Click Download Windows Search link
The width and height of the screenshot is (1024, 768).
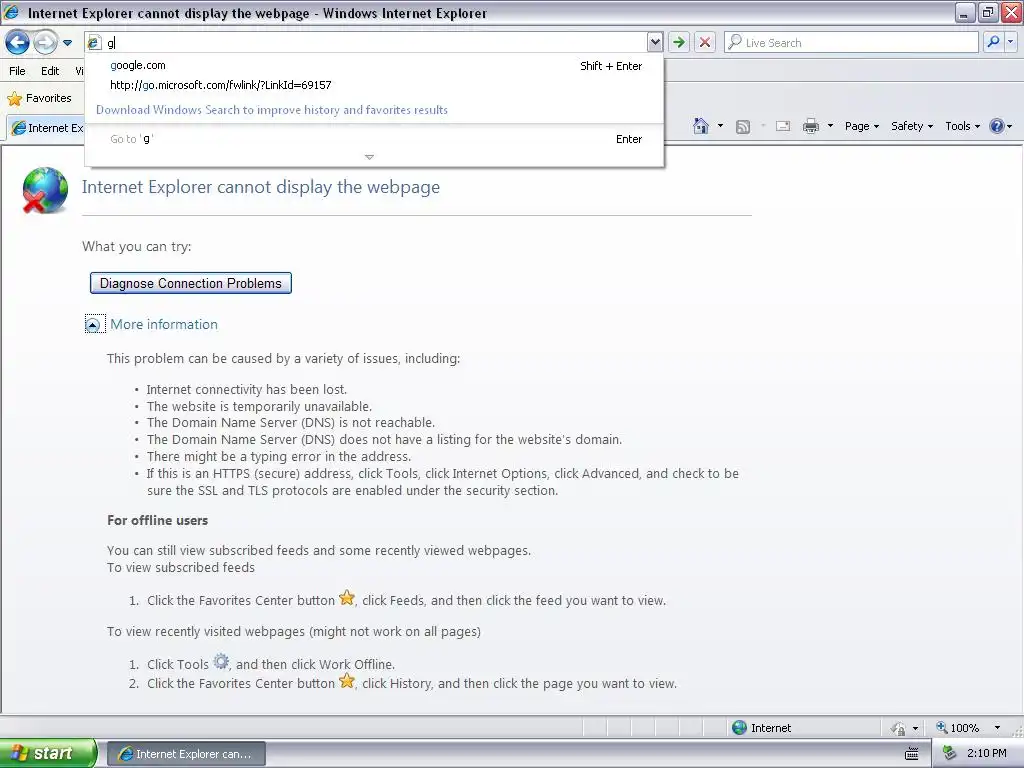[272, 110]
